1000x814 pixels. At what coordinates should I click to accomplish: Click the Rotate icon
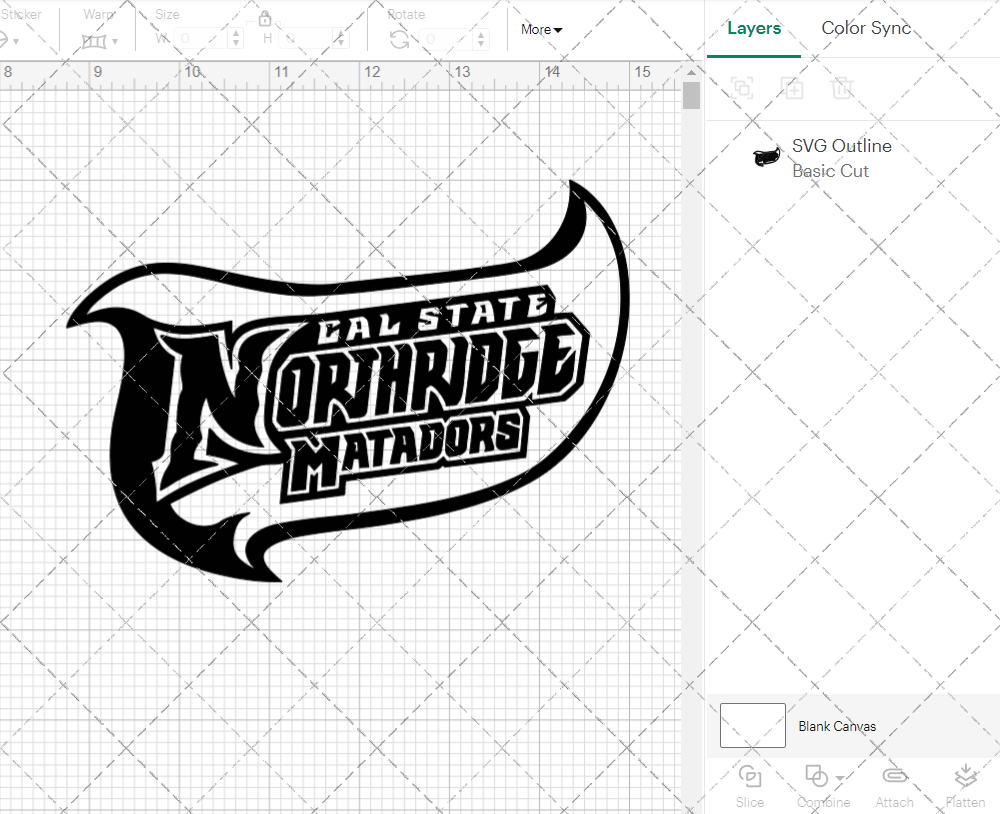coord(399,40)
